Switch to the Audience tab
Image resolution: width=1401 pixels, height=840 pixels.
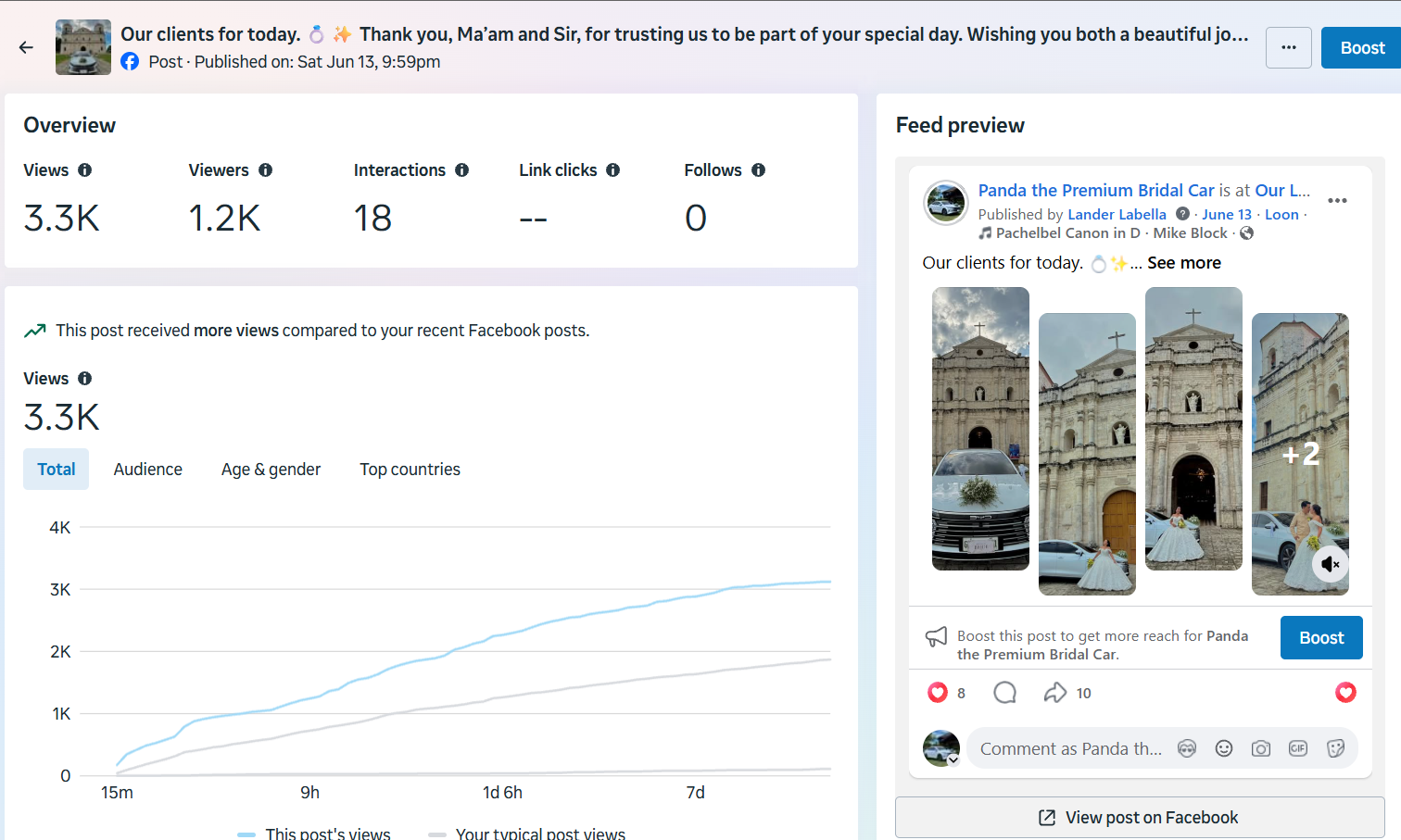point(148,470)
